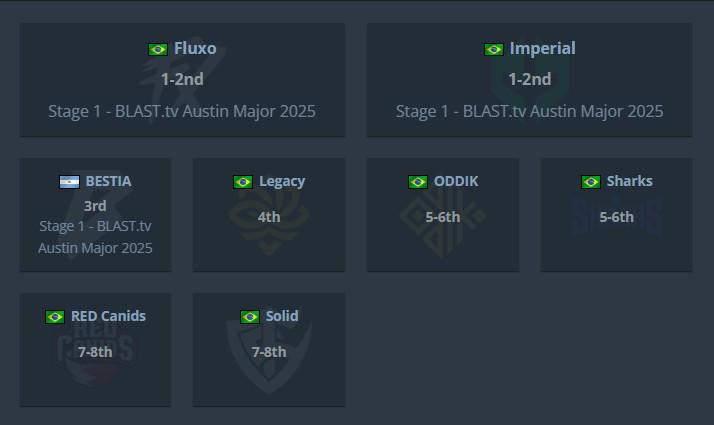714x425 pixels.
Task: Click the Brazil flag beside Legacy
Action: pyautogui.click(x=243, y=182)
